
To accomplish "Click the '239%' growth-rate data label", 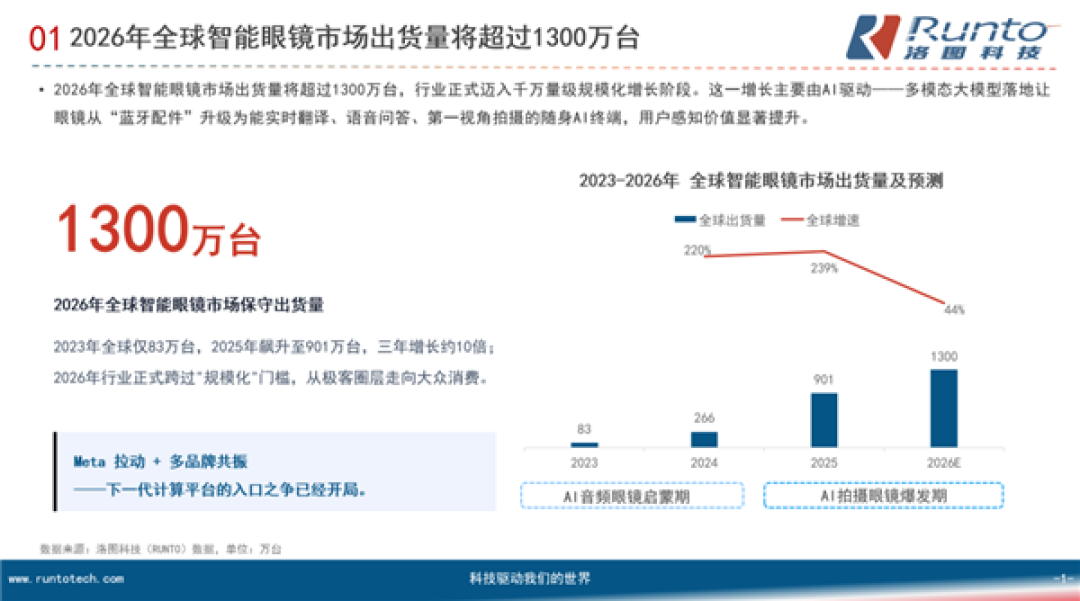I will pos(824,268).
